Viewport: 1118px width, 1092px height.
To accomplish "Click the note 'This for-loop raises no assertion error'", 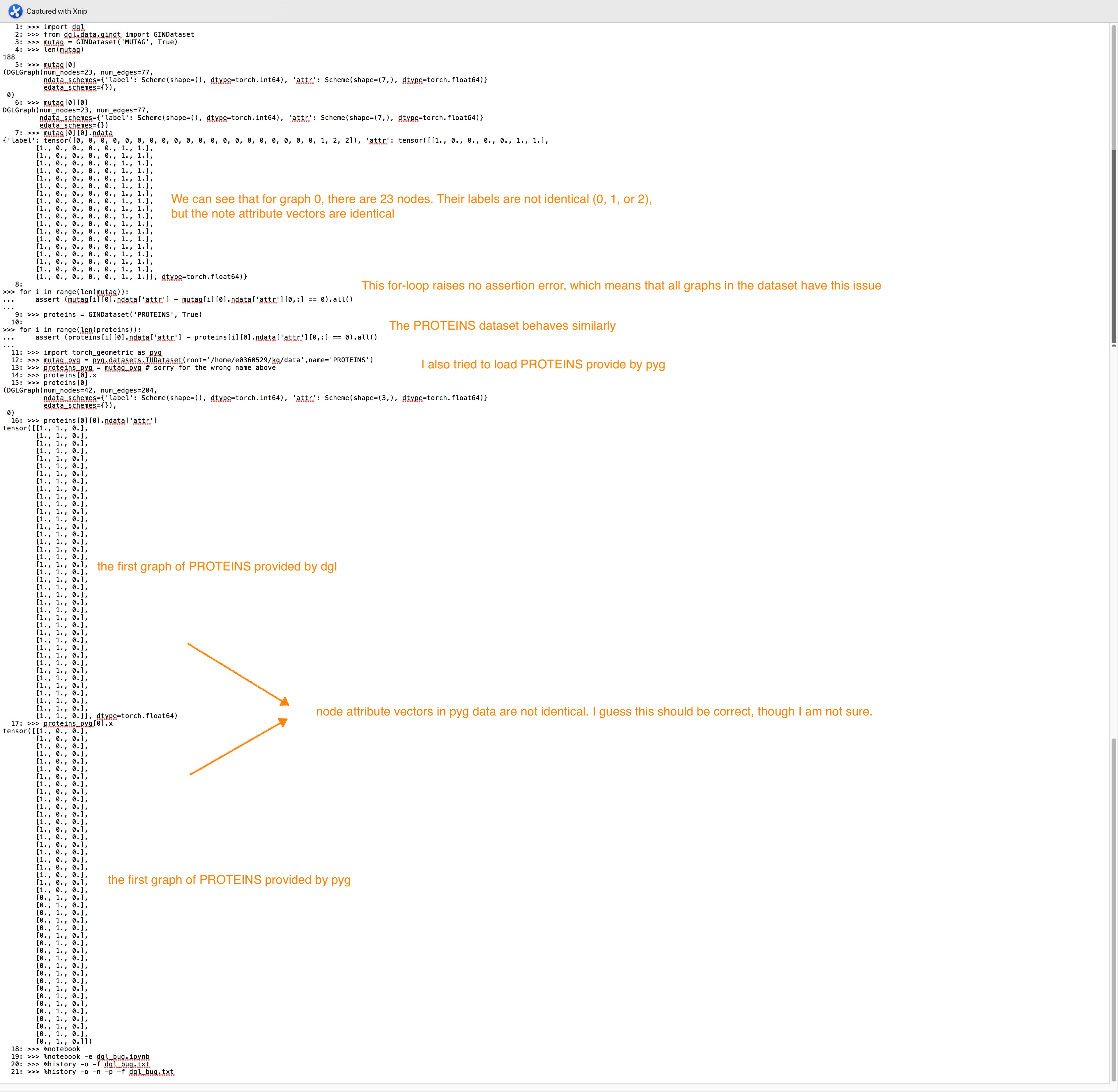I will pos(621,286).
